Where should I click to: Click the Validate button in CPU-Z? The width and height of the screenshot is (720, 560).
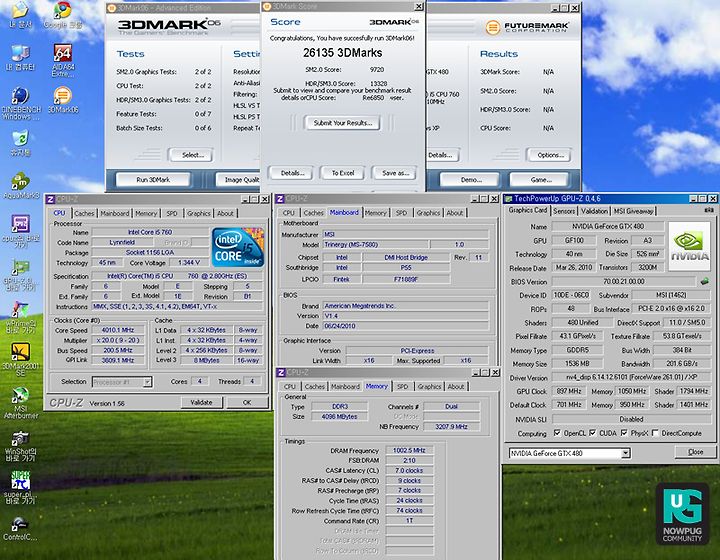click(201, 402)
